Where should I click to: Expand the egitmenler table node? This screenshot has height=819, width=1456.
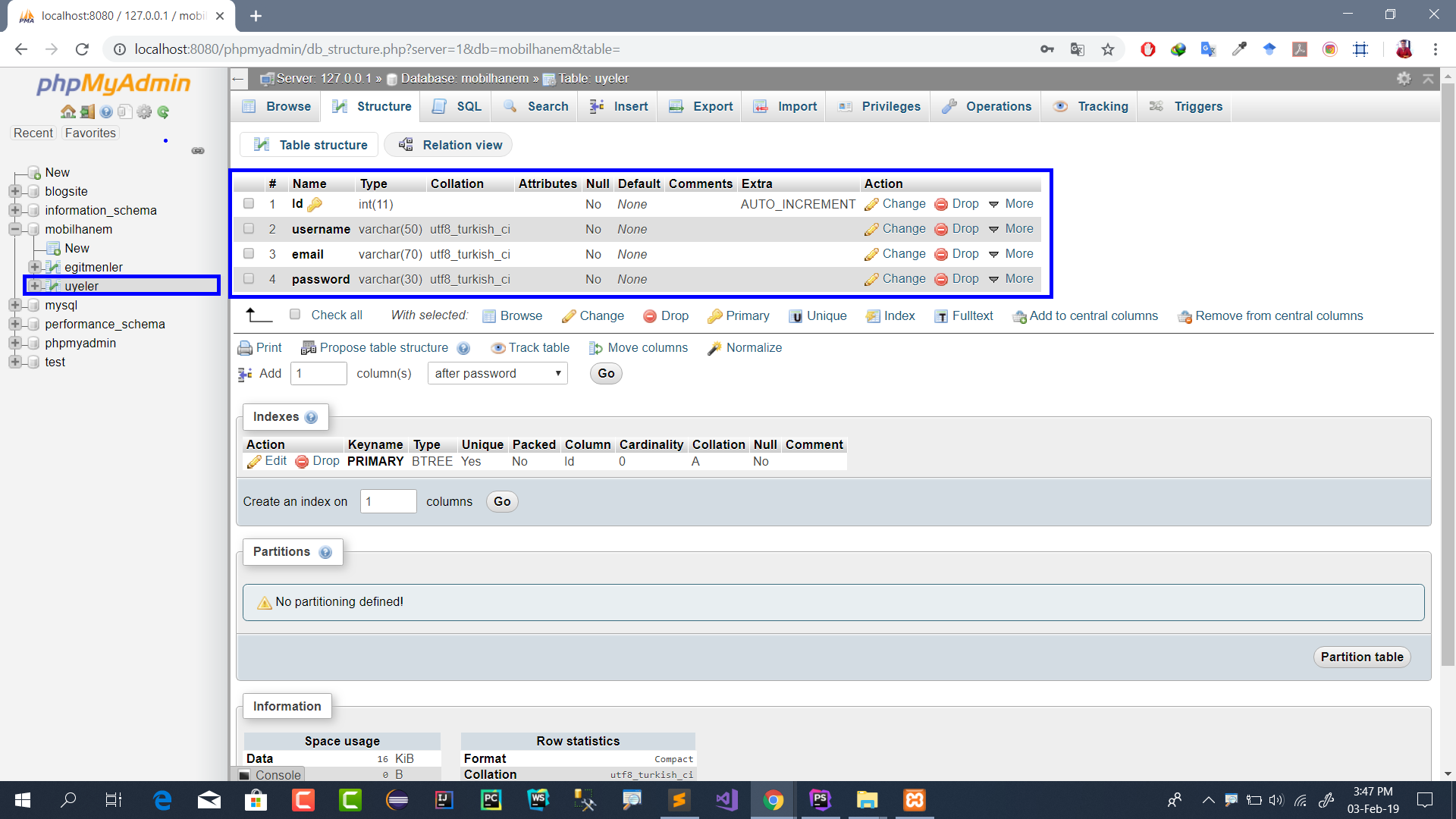[x=34, y=267]
